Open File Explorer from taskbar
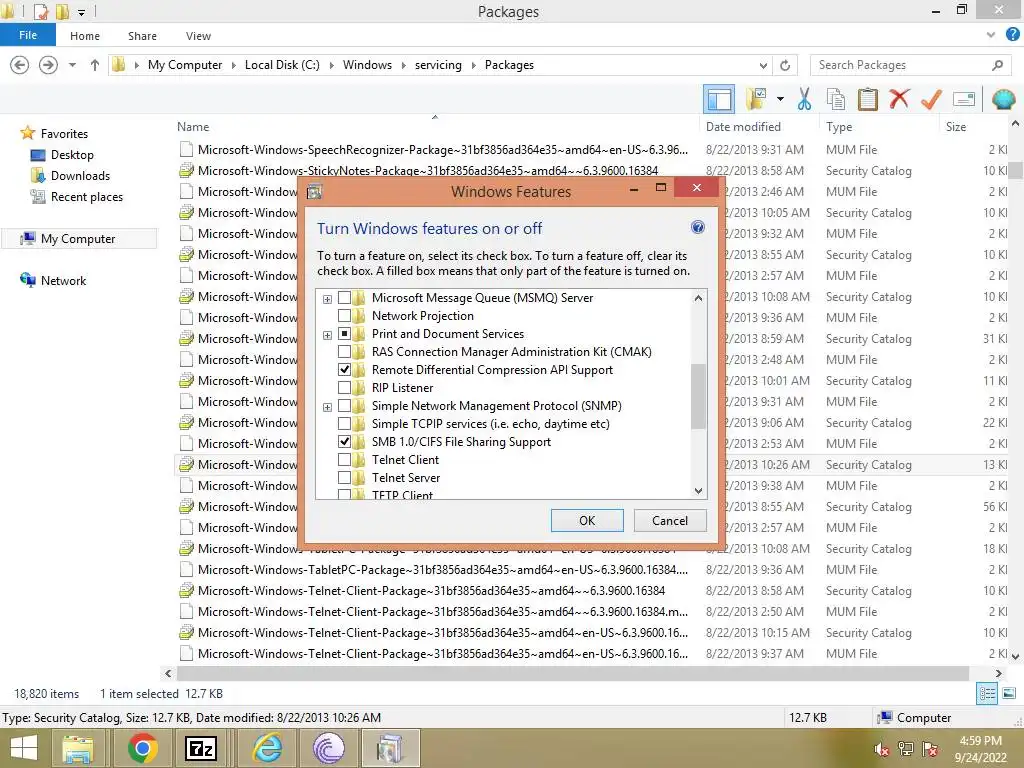Image resolution: width=1024 pixels, height=768 pixels. pyautogui.click(x=78, y=748)
